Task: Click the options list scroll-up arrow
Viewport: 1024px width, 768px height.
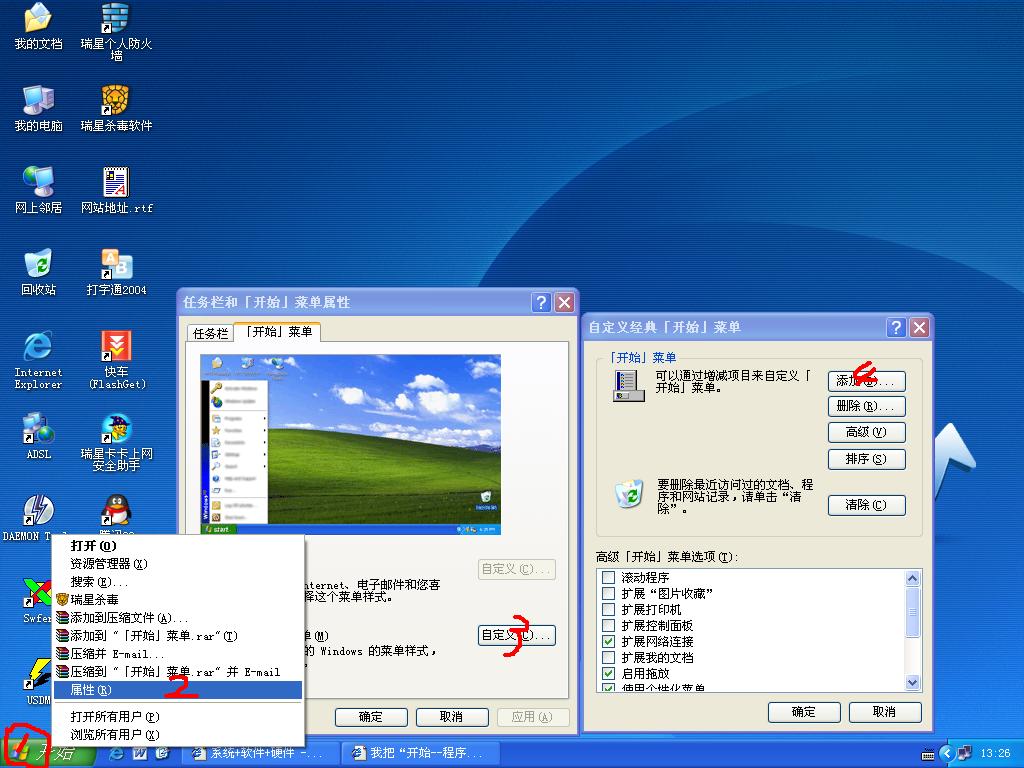Action: coord(912,578)
